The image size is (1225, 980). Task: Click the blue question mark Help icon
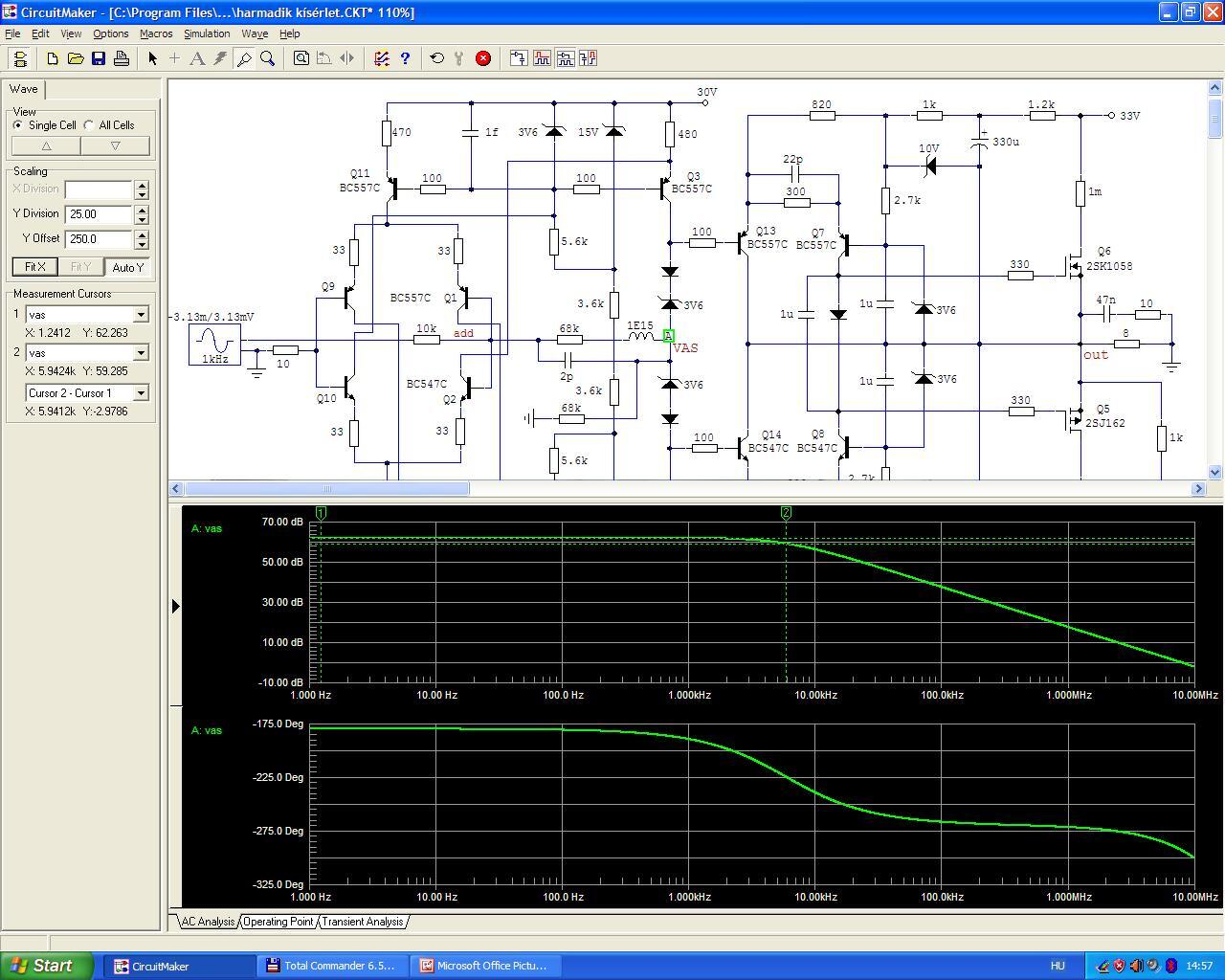coord(405,58)
